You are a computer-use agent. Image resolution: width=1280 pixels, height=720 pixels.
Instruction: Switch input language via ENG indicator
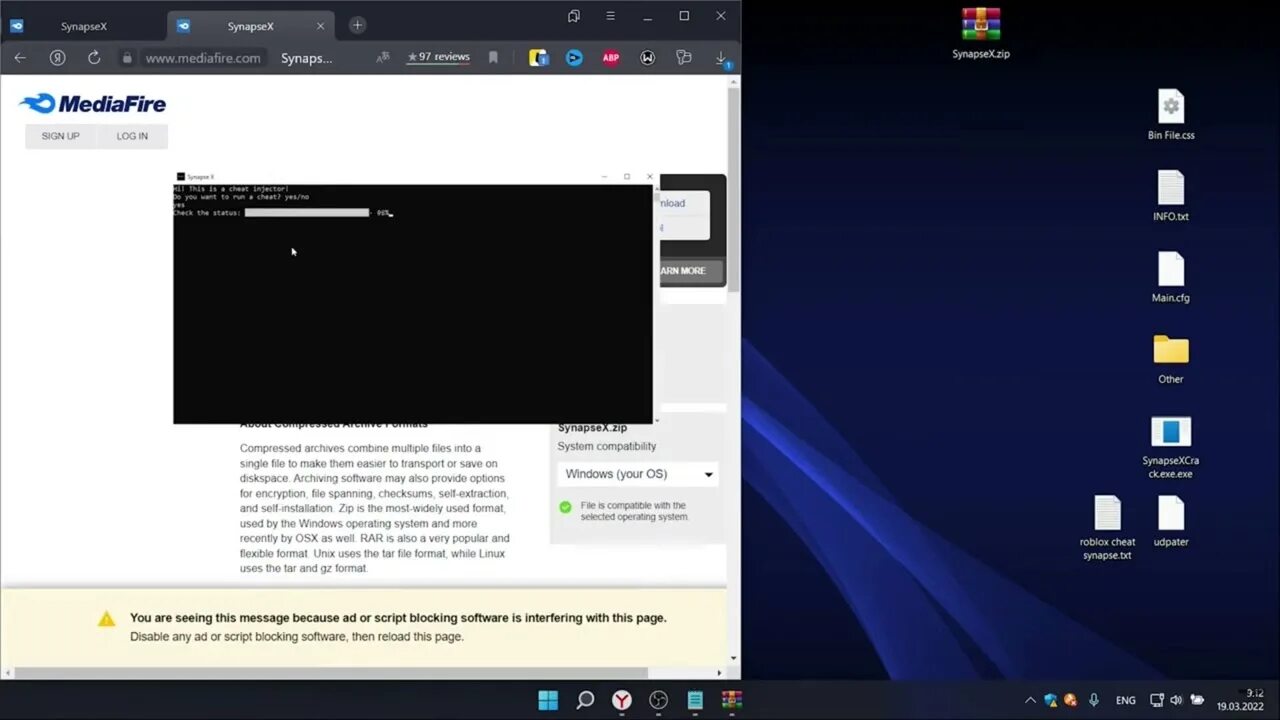coord(1126,700)
